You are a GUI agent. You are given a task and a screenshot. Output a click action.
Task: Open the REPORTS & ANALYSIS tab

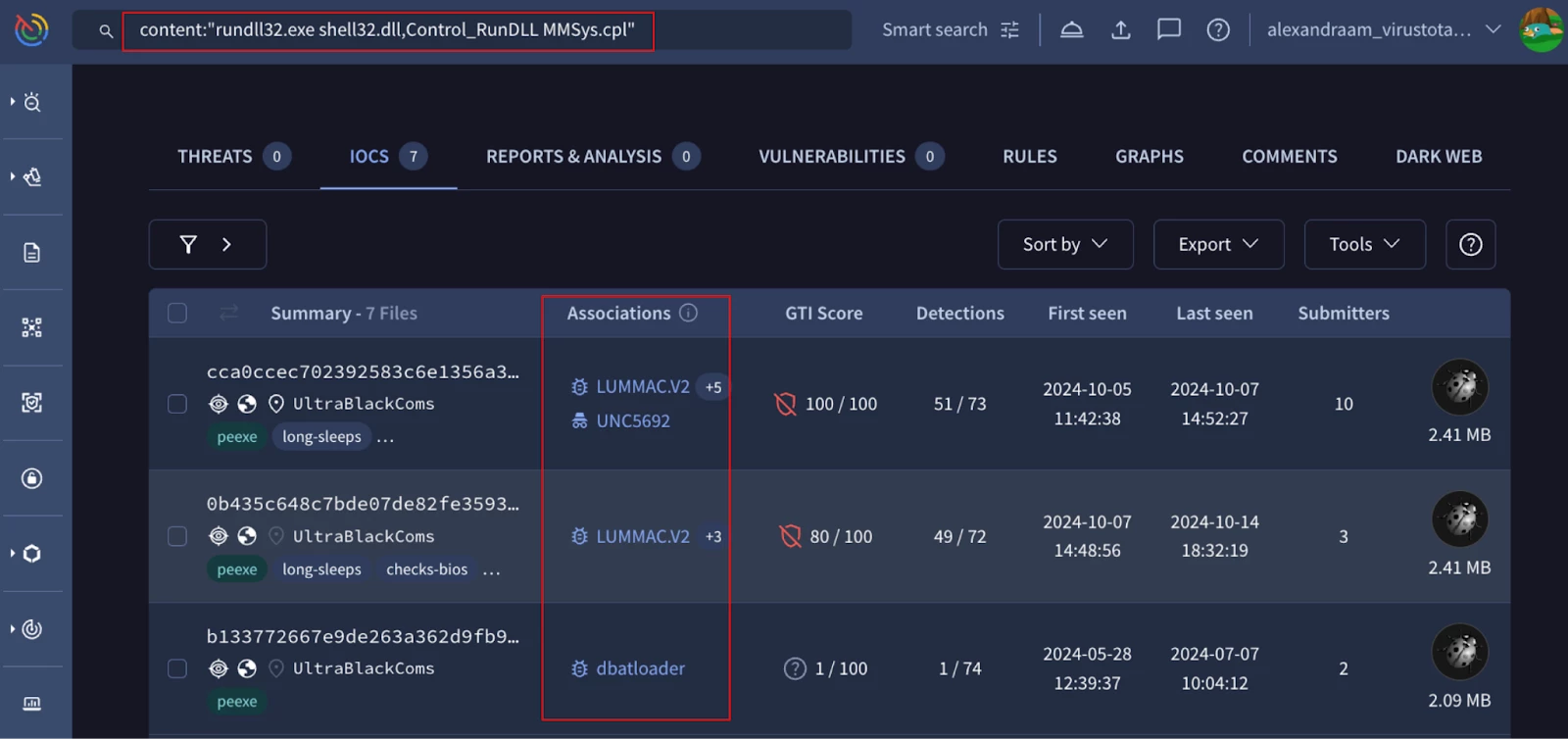click(x=593, y=156)
